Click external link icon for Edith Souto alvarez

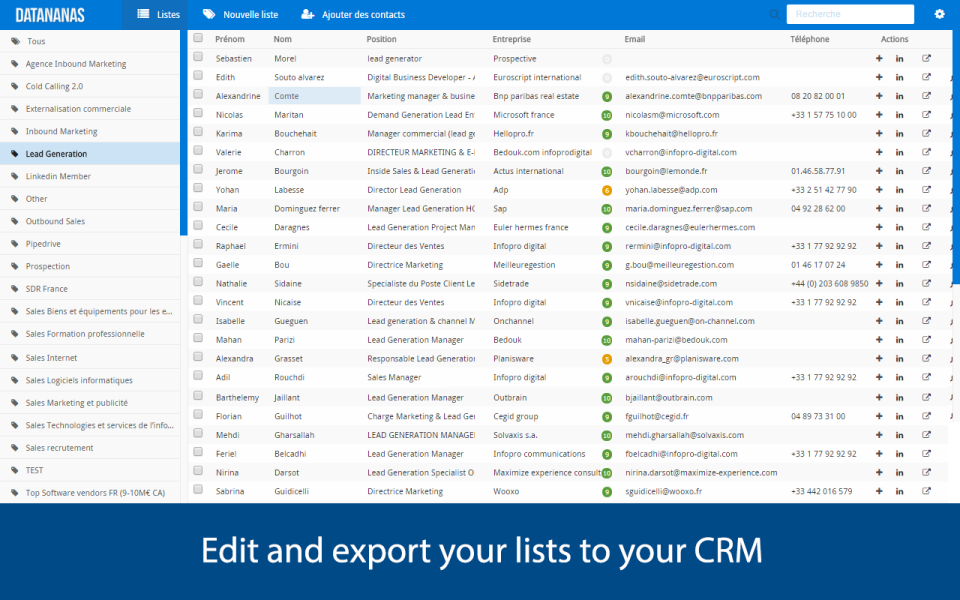[x=926, y=77]
